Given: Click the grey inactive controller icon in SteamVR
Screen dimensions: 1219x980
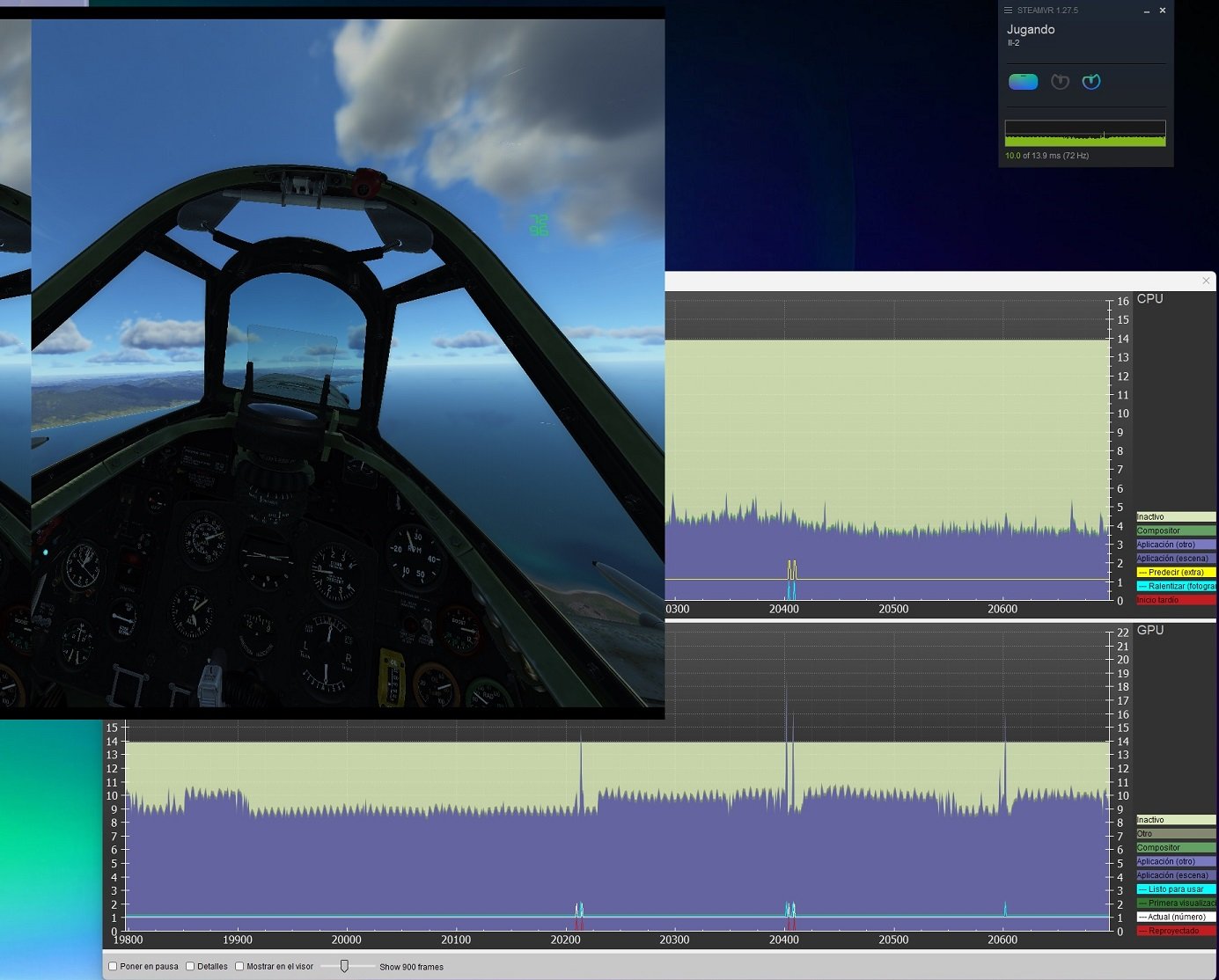Looking at the screenshot, I should tap(1060, 82).
